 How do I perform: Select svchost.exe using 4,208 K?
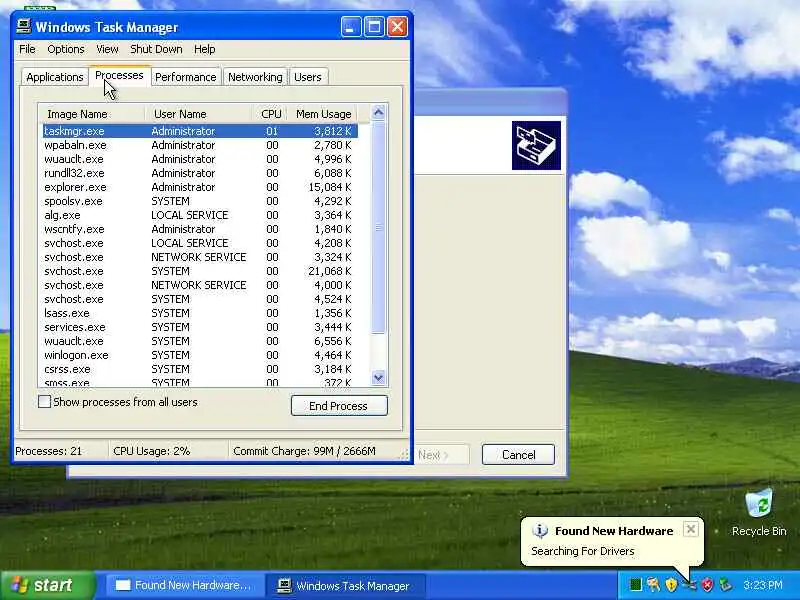[x=200, y=243]
